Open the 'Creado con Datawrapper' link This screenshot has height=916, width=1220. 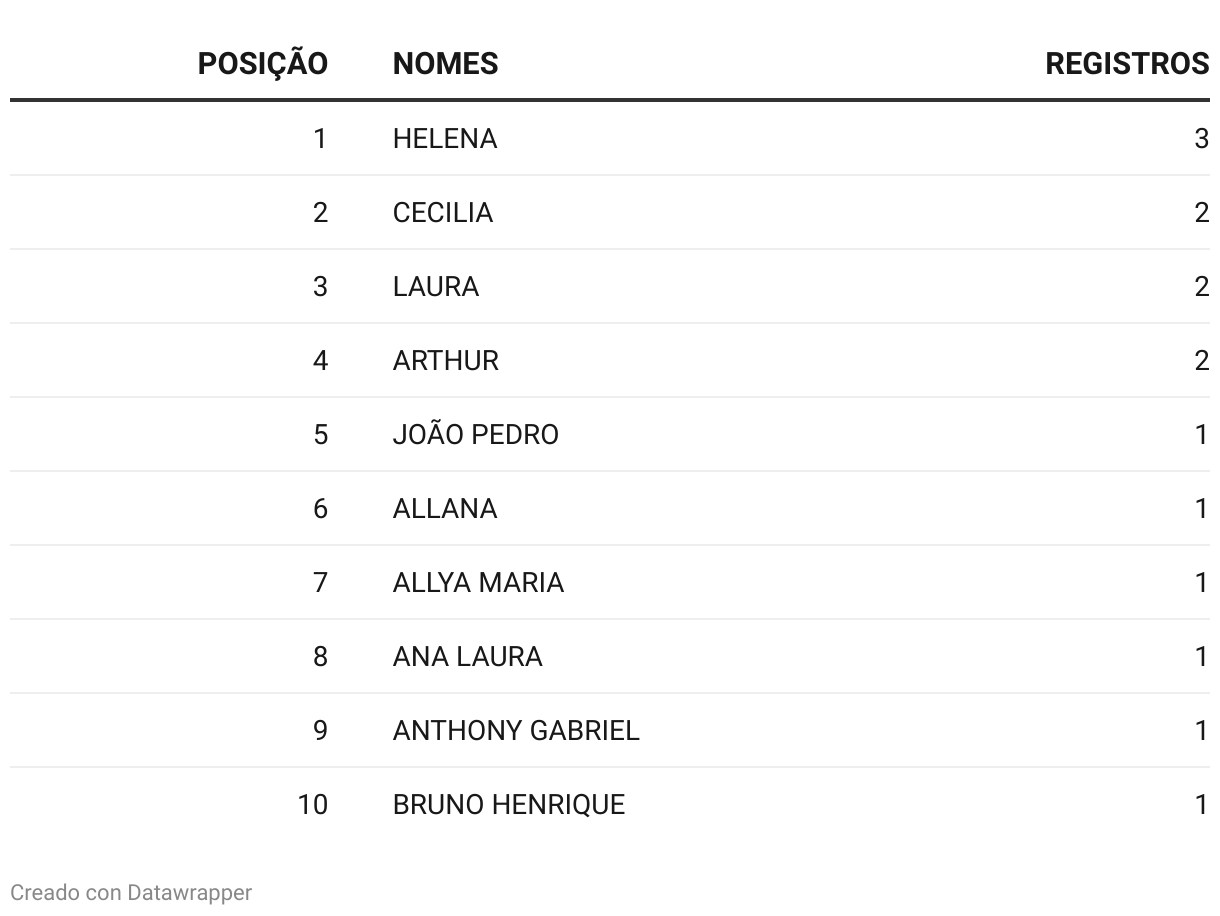[131, 892]
